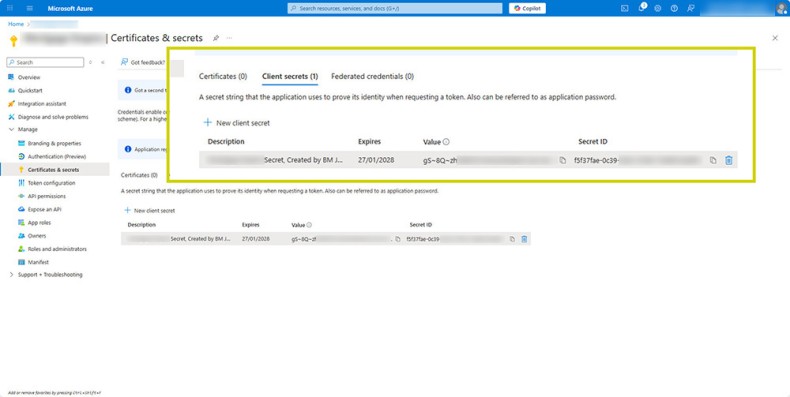Open Quickstart in the sidebar
The width and height of the screenshot is (790, 397).
click(30, 90)
